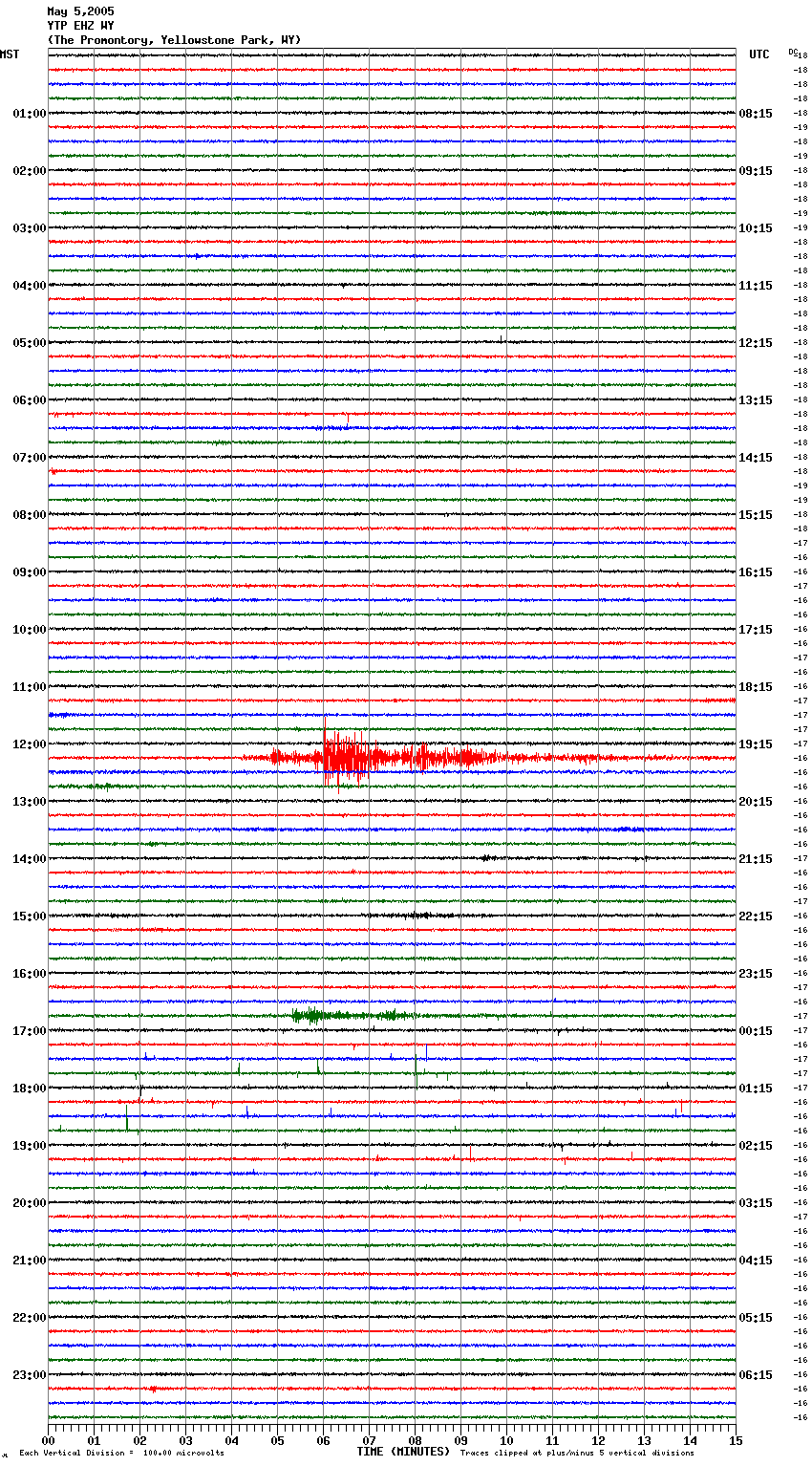Screen dimensions: 812x1466
Task: Select the 22:00 MST time label
Action: [x=30, y=1318]
